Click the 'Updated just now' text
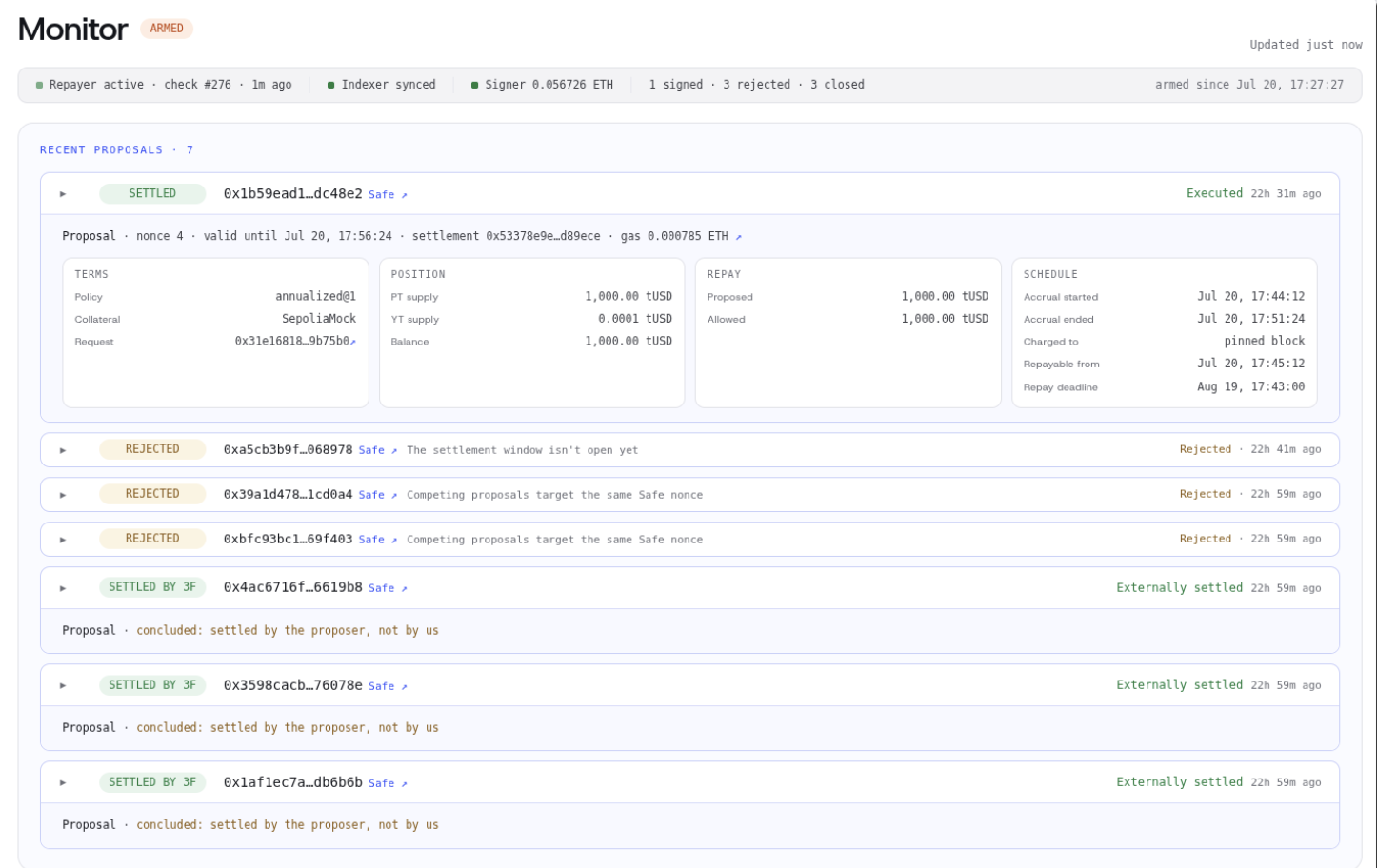 click(1306, 45)
